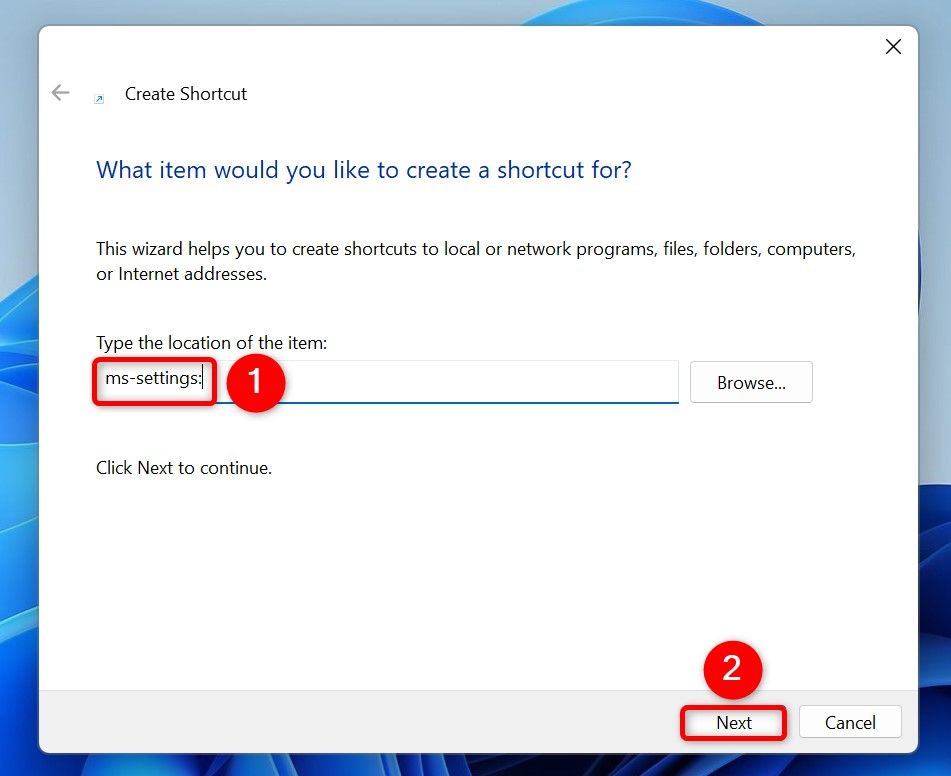Click Next to continue the wizard
Image resolution: width=951 pixels, height=776 pixels.
[733, 722]
